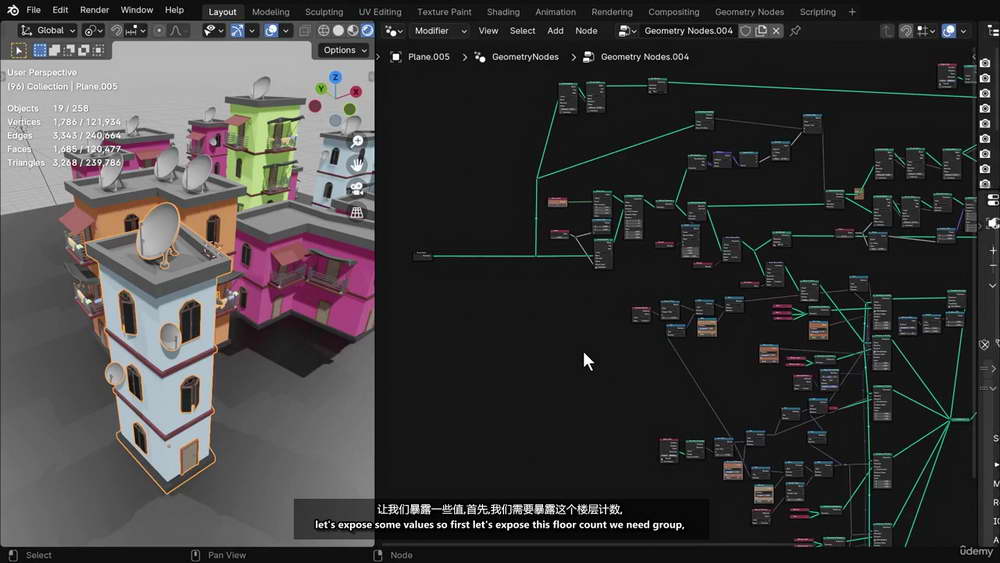Open the pivot point dropdown
The width and height of the screenshot is (1000, 563).
coord(93,31)
